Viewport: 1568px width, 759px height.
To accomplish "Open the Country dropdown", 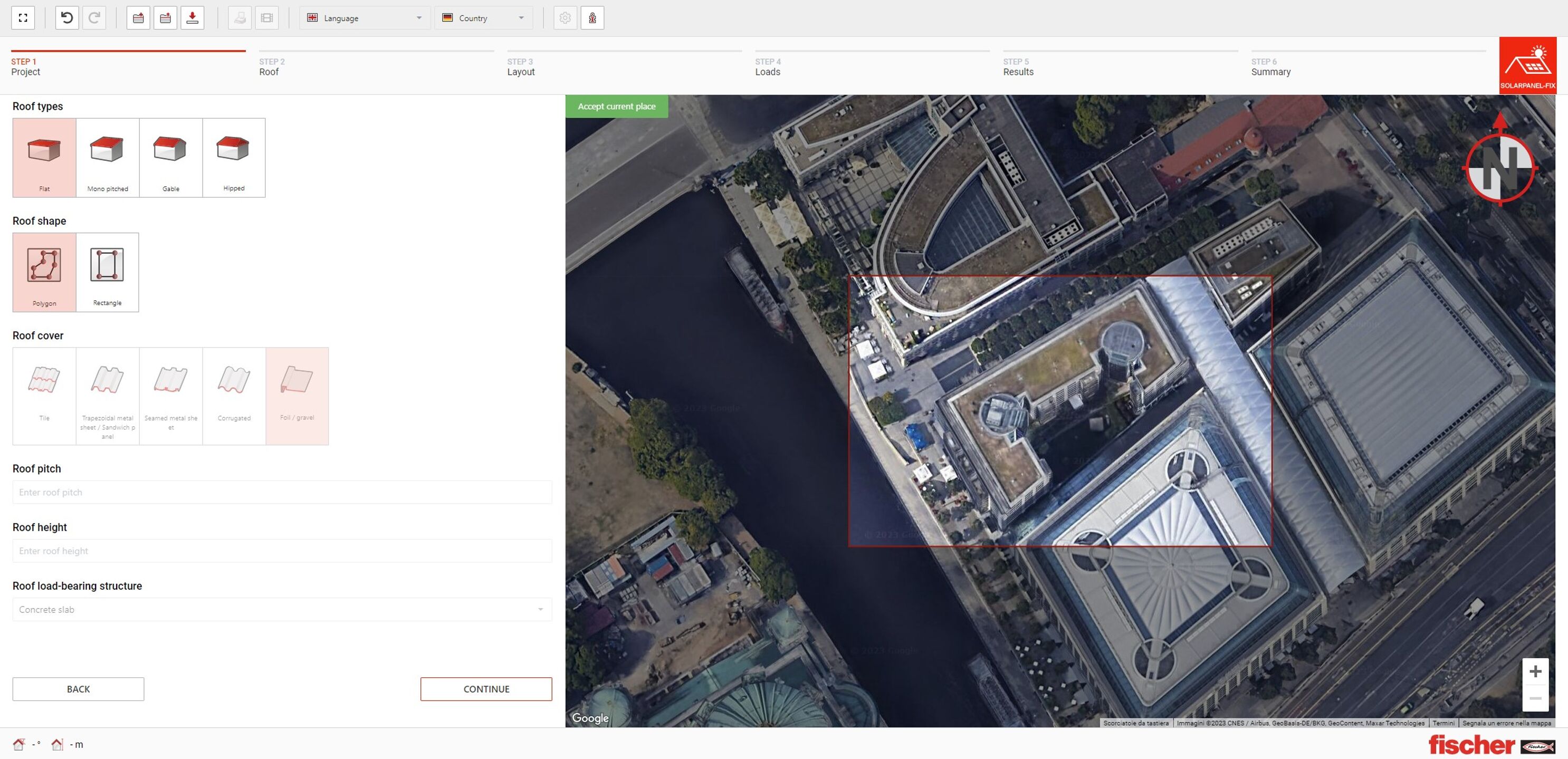I will click(x=483, y=17).
